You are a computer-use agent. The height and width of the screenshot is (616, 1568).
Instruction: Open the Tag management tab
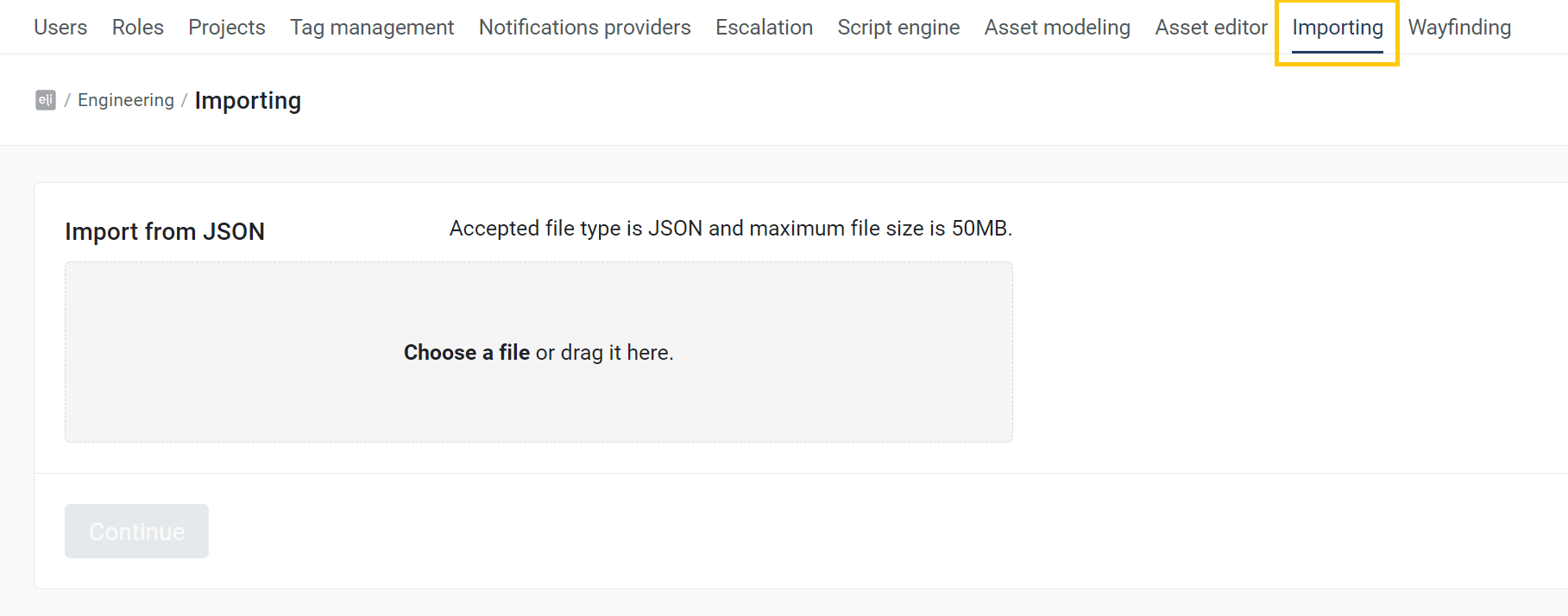pyautogui.click(x=372, y=28)
